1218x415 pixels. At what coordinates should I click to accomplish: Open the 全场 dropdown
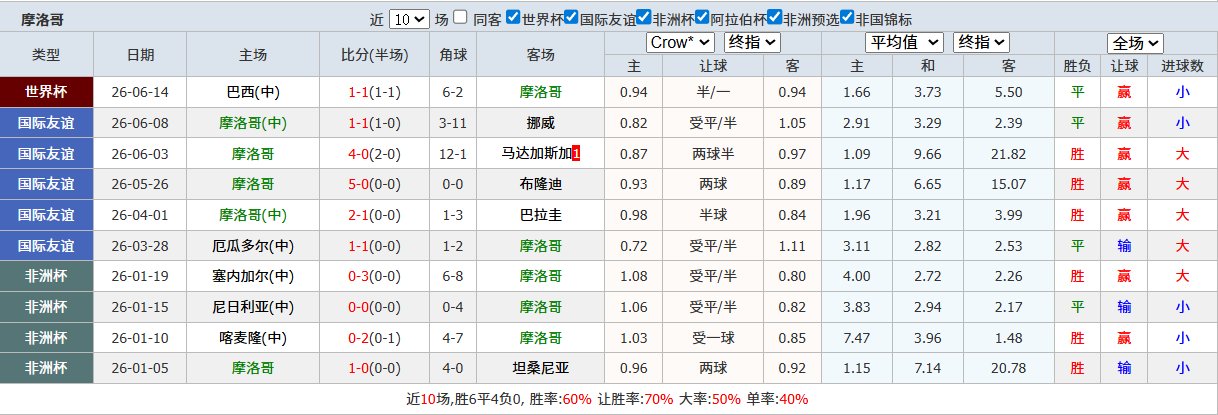click(x=1136, y=43)
